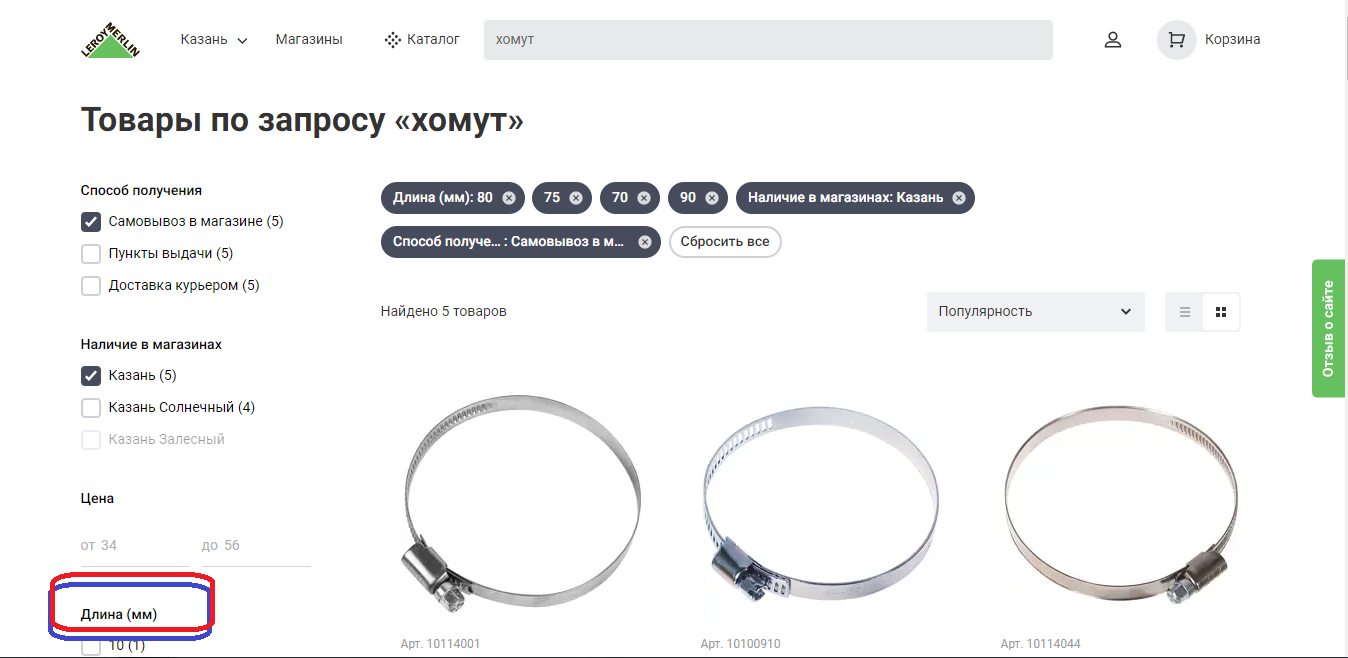Open the Отзыв о сайте feedback tab

point(1329,328)
